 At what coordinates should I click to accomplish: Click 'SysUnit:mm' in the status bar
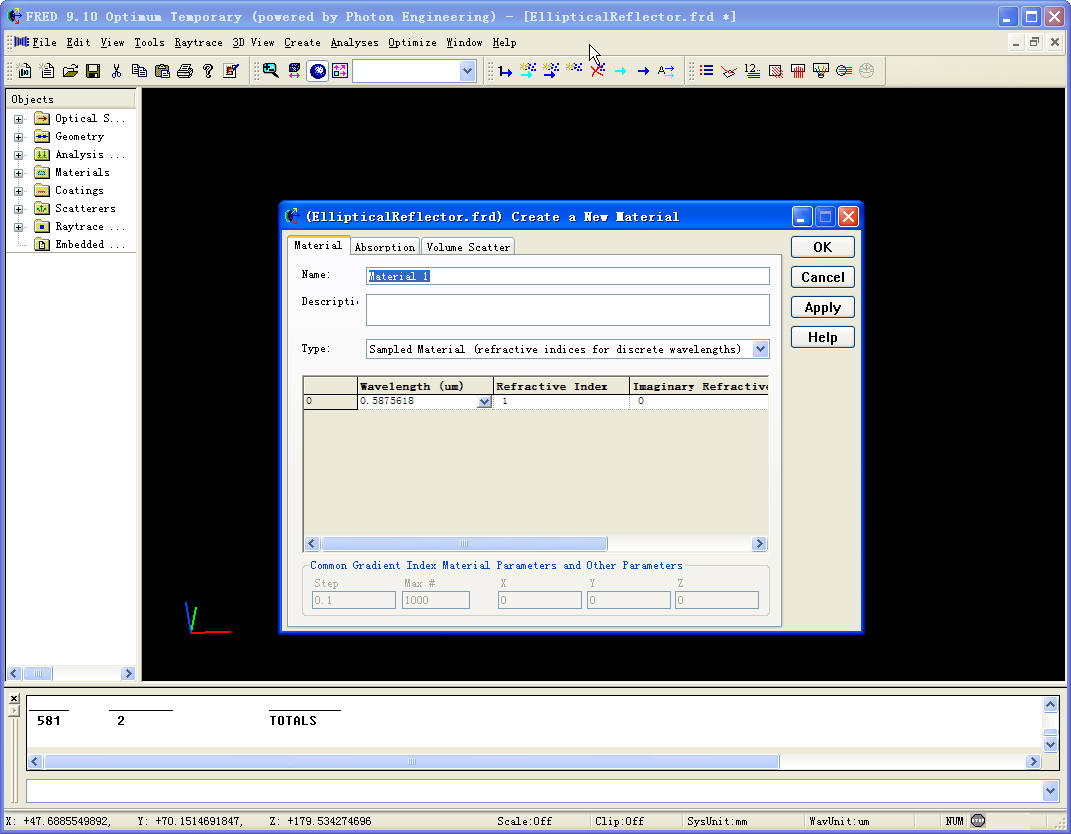click(717, 821)
